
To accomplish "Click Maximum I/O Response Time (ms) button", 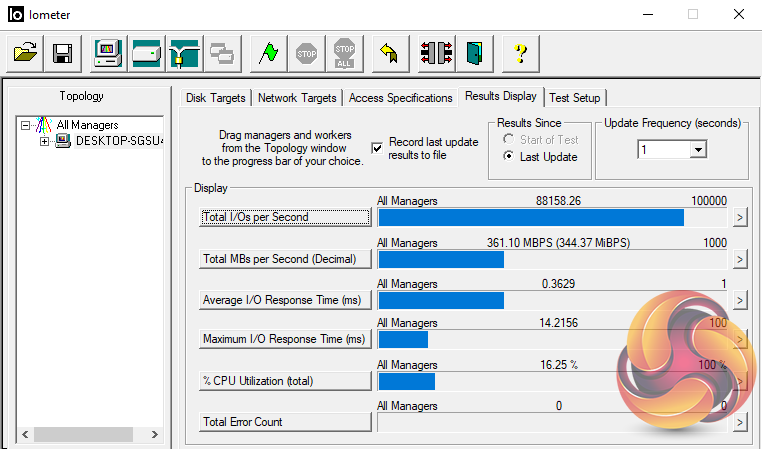I will point(285,339).
